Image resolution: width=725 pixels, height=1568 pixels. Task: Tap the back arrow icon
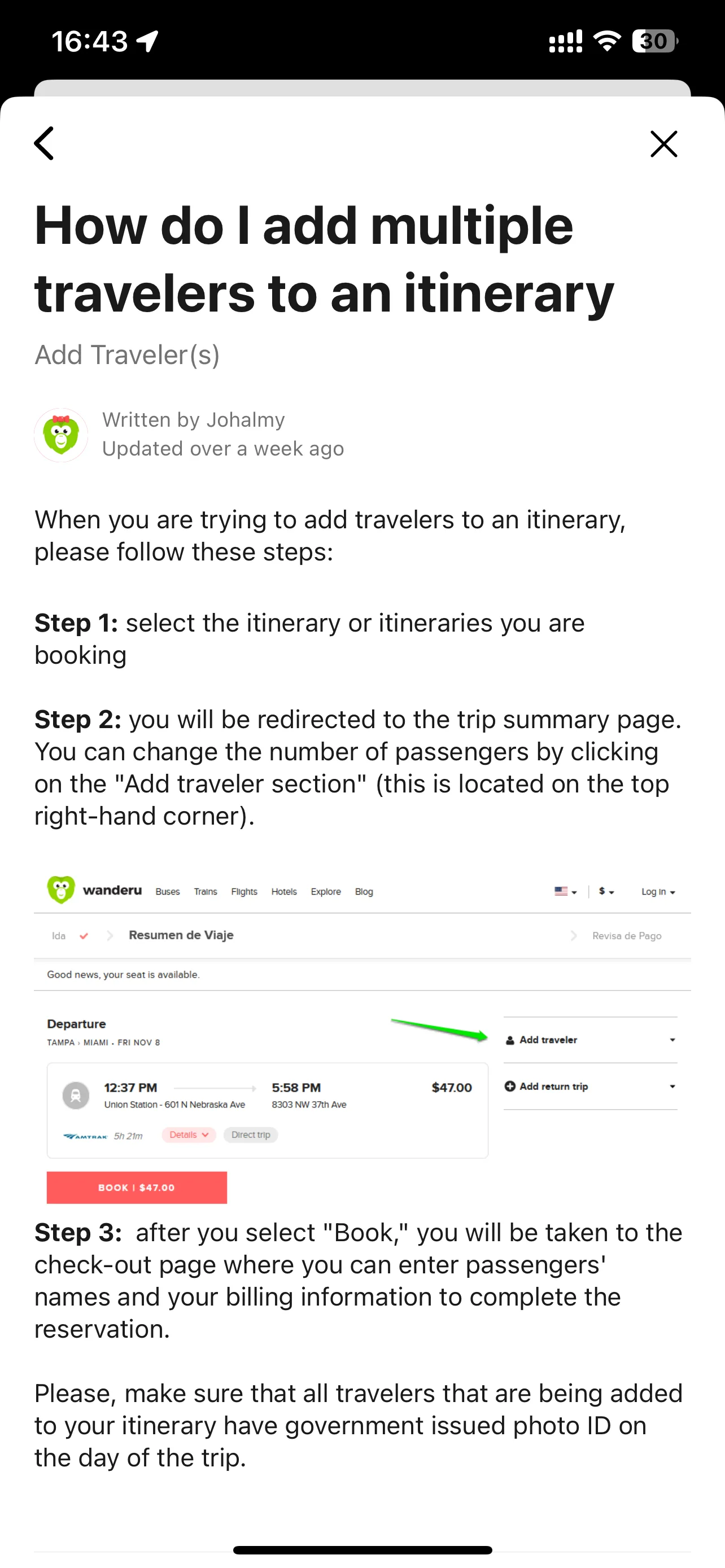[44, 144]
